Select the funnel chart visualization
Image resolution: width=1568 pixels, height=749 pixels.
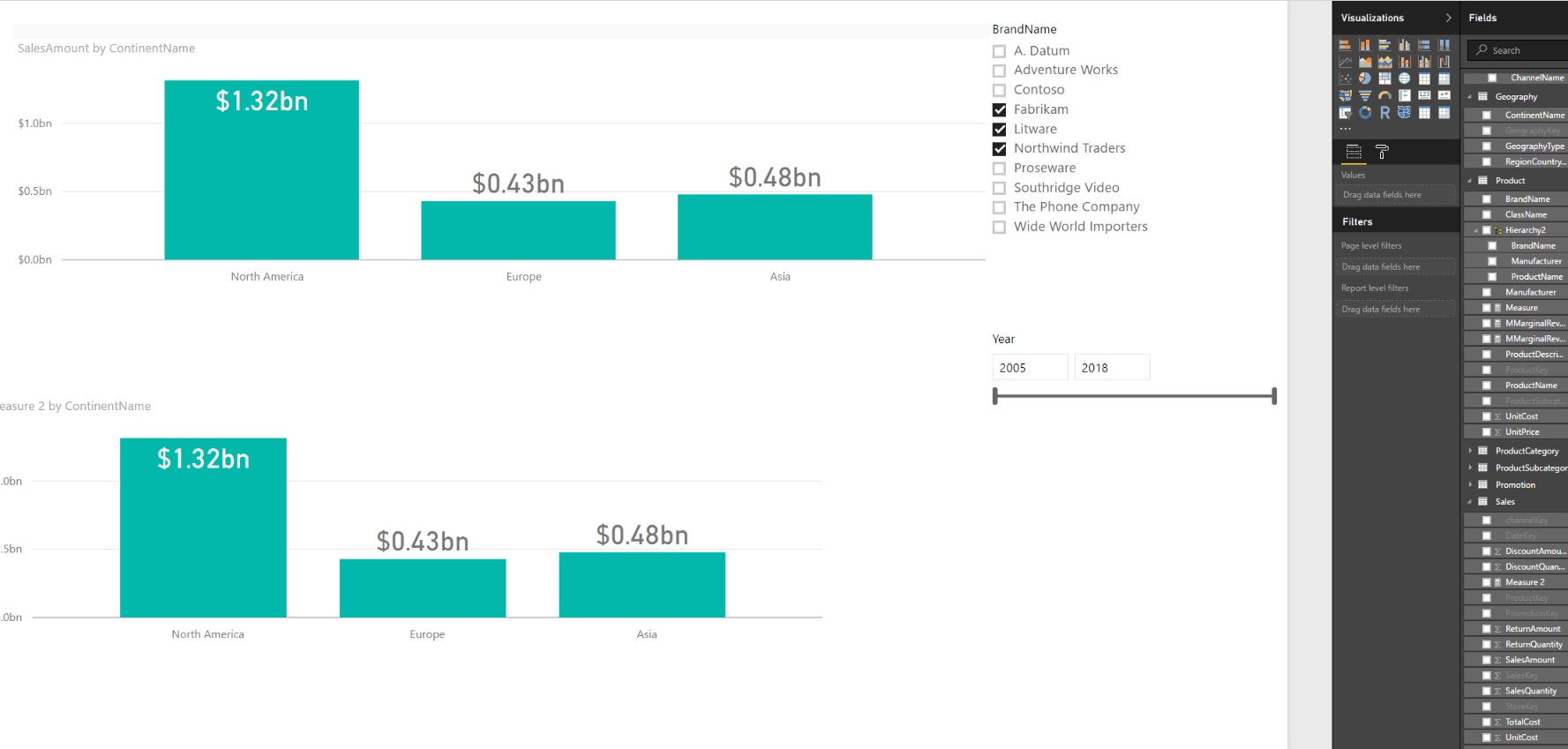[x=1365, y=95]
